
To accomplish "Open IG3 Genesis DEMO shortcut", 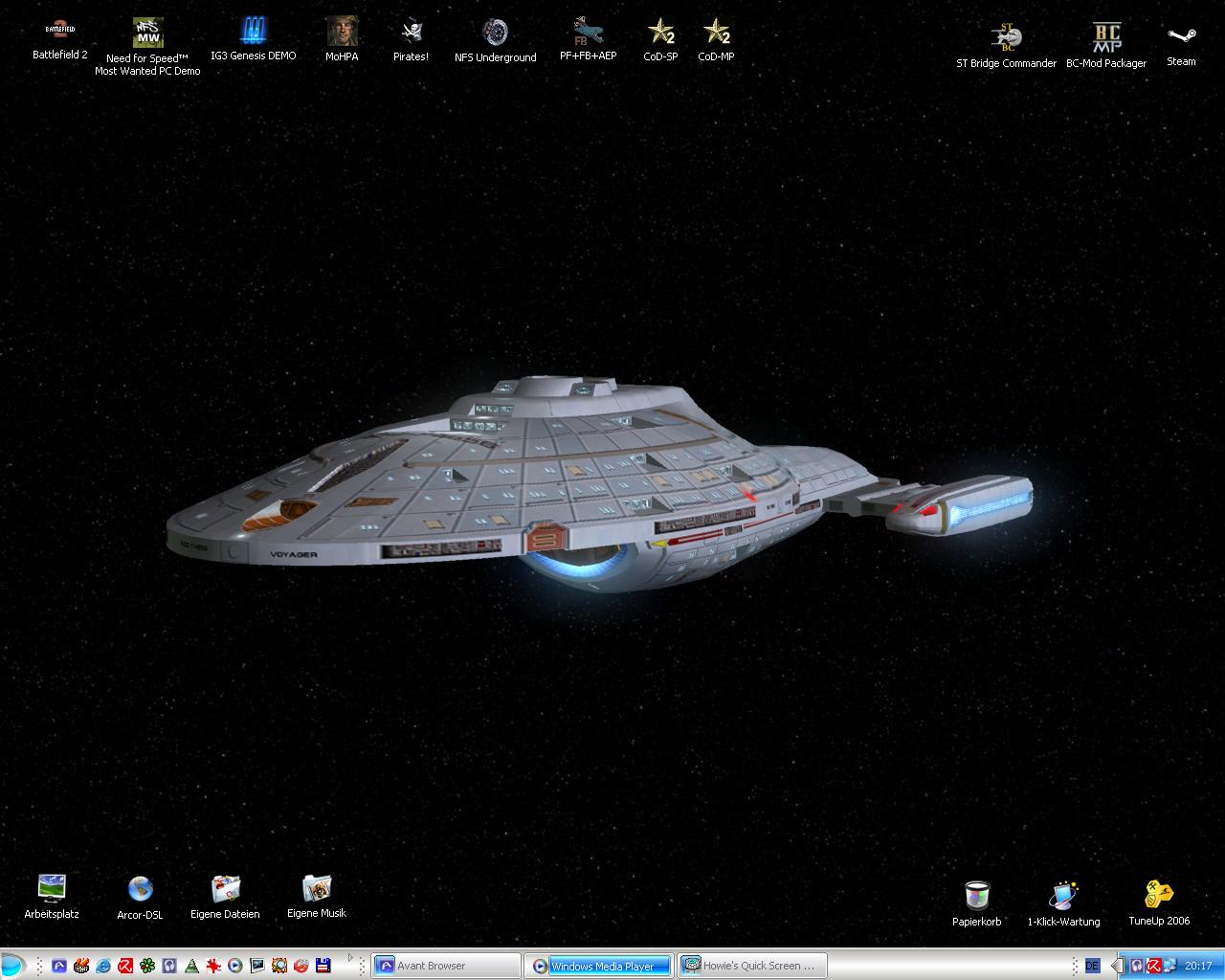I will (x=254, y=39).
